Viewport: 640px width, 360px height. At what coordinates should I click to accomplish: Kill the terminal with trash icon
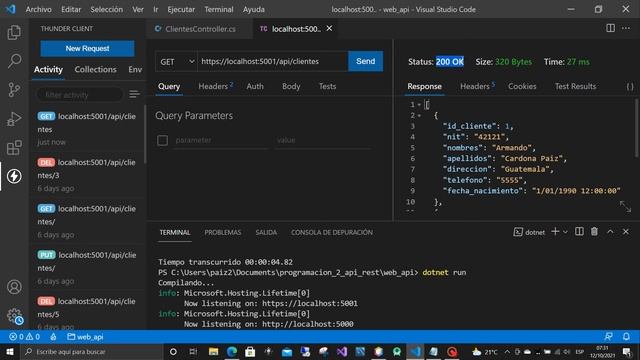(x=594, y=231)
